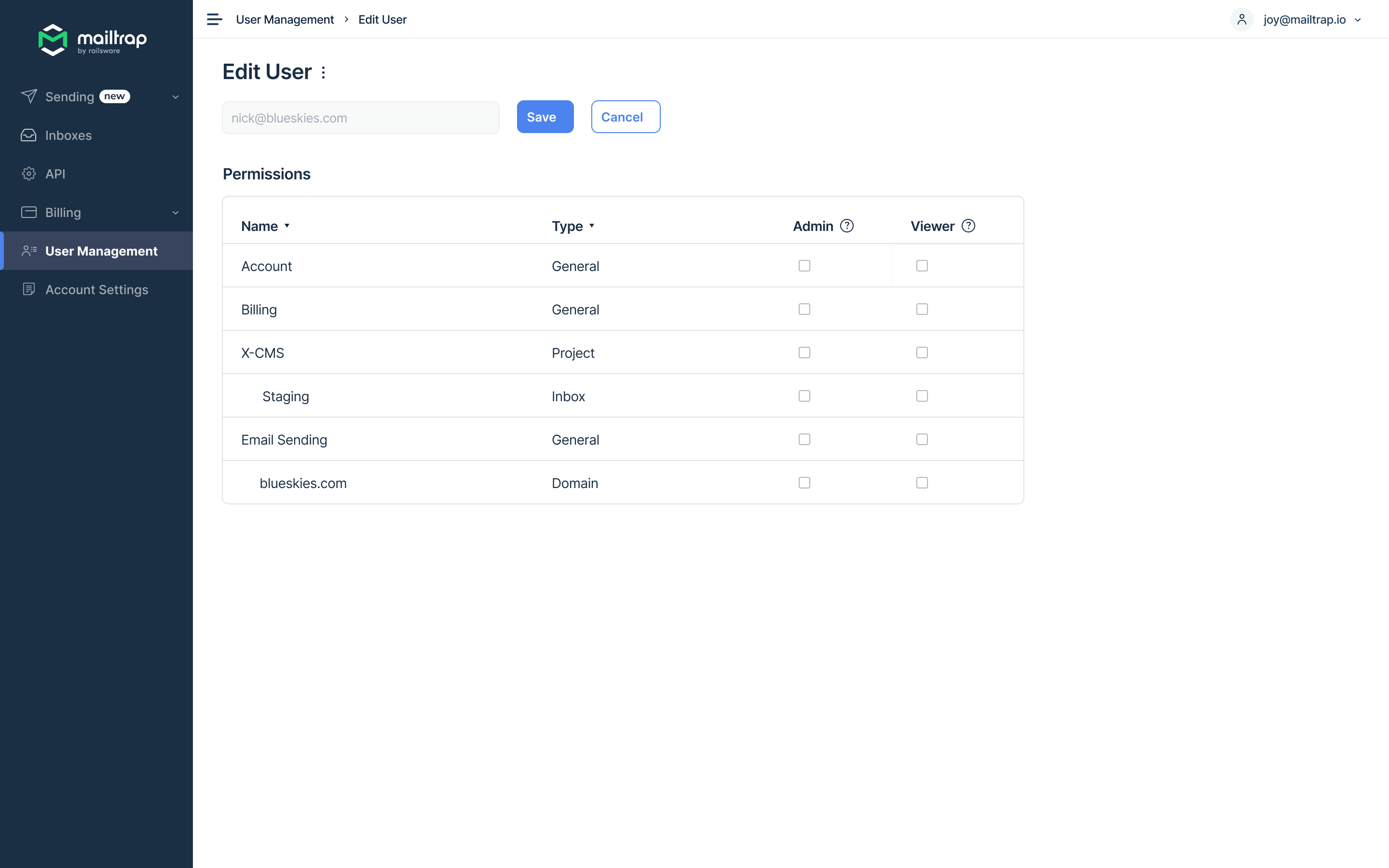1389x868 pixels.
Task: Click the Admin column header
Action: (x=813, y=226)
